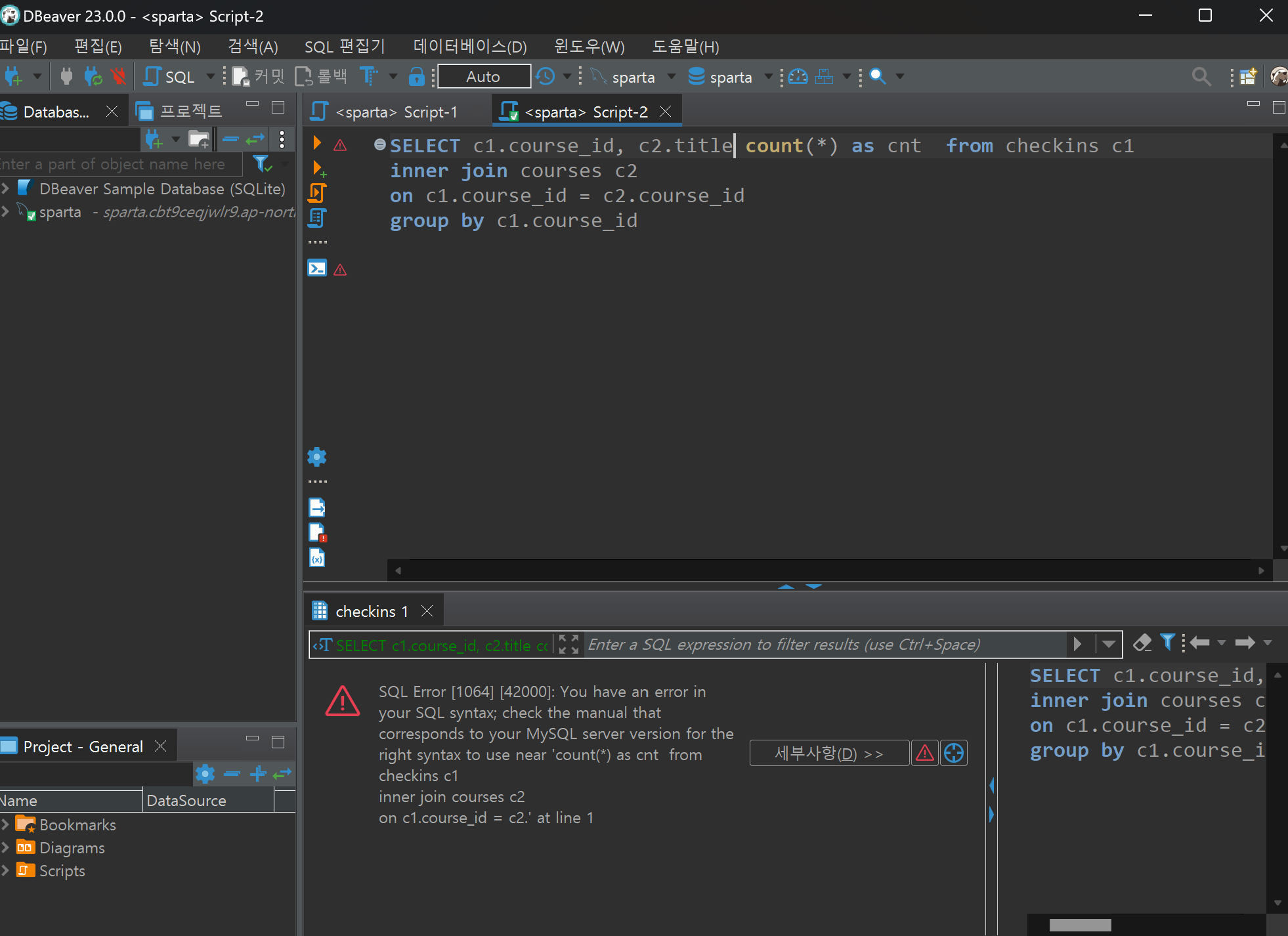
Task: Open the 데이터베이스(D) menu
Action: [x=470, y=47]
